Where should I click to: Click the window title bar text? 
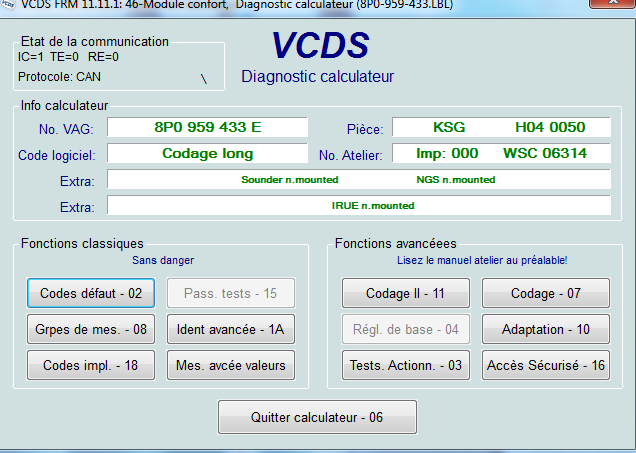coord(237,4)
